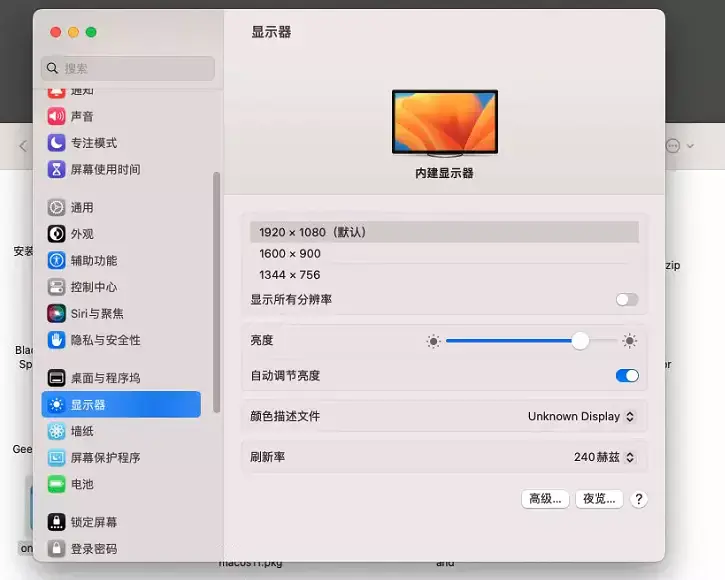Open the 锁定屏幕 lock icon
This screenshot has width=725, height=580.
pos(56,522)
